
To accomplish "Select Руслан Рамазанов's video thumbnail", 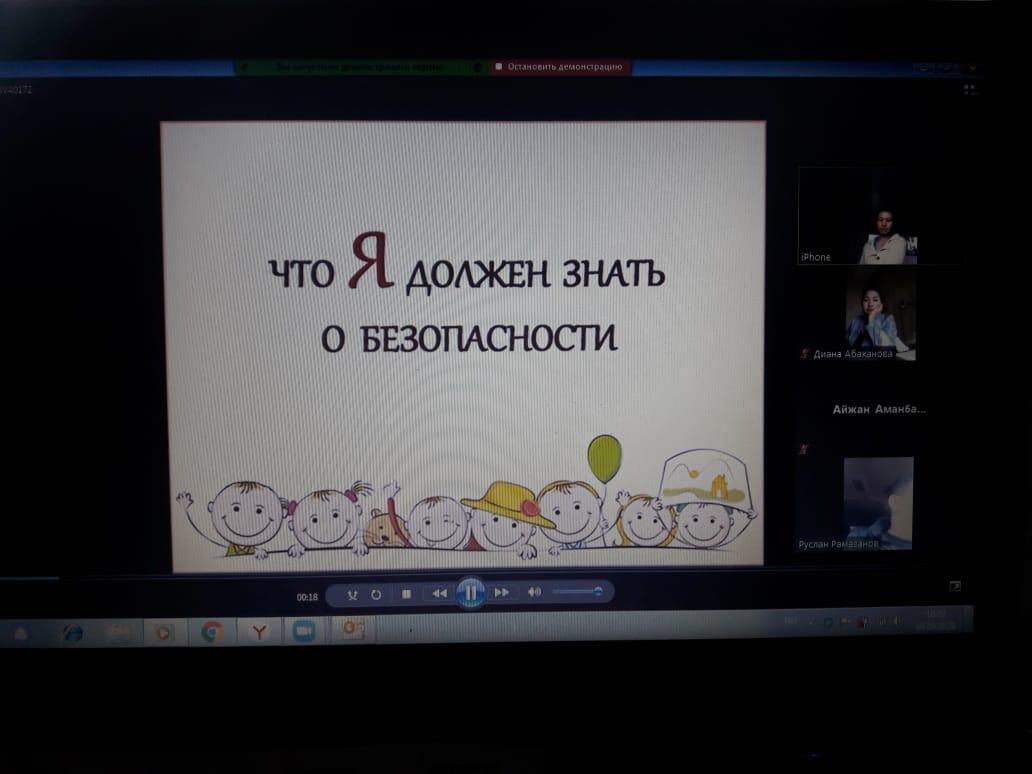I will pos(877,503).
